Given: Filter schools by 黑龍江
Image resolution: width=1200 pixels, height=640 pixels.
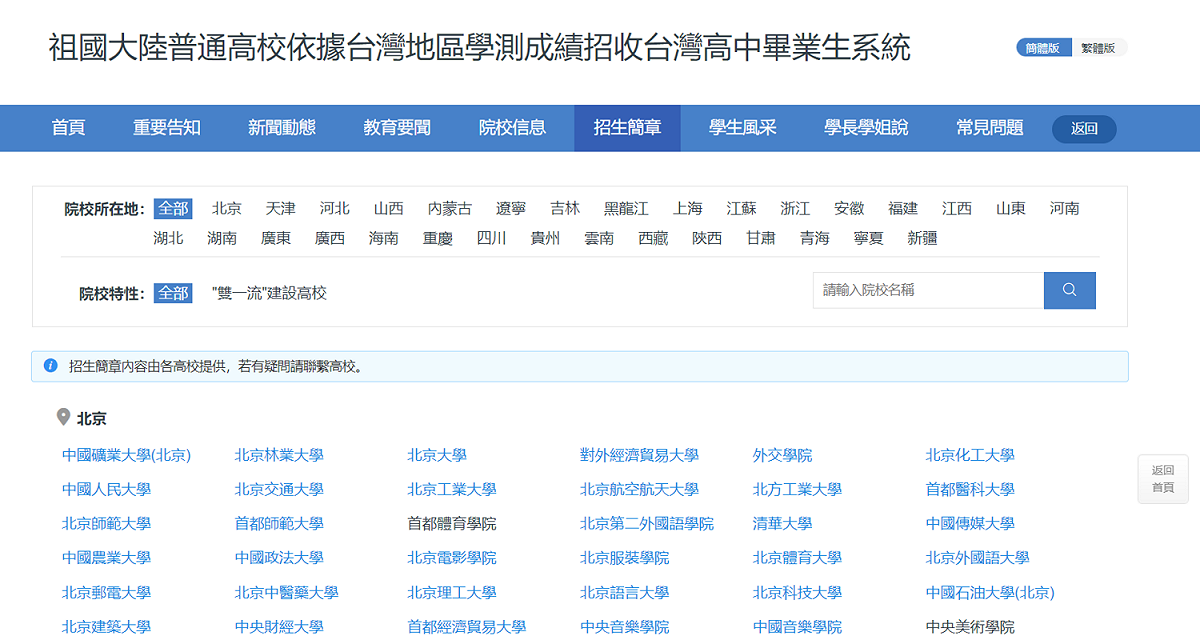Looking at the screenshot, I should 626,208.
